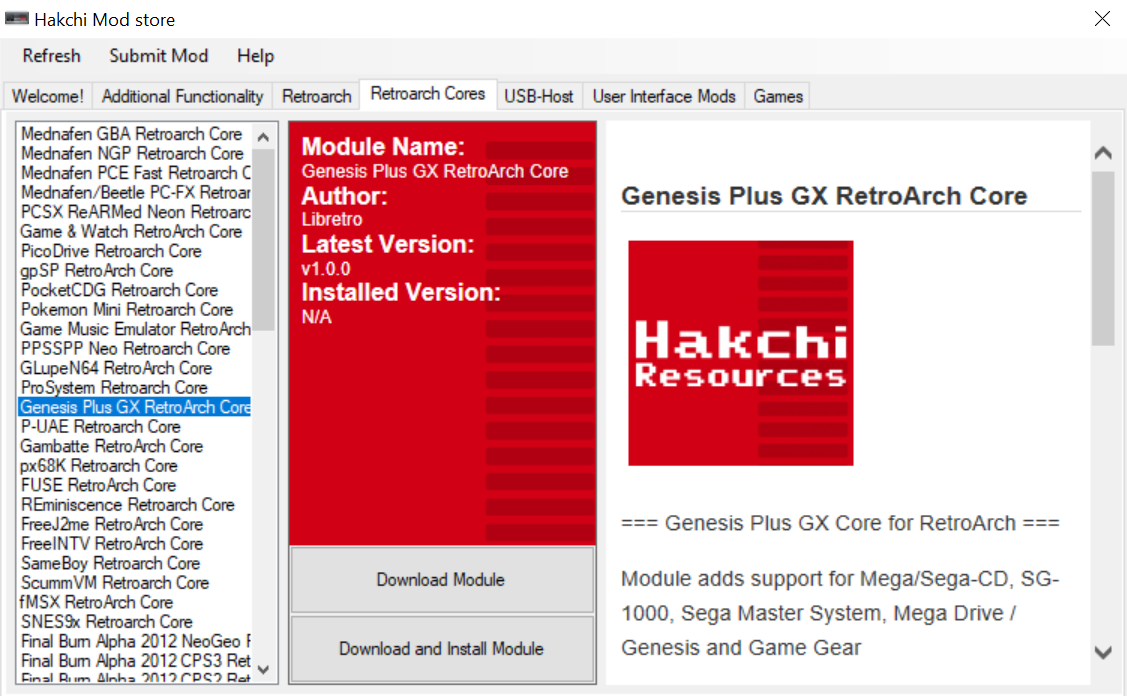
Task: Select Final Burn Alpha 2012 NeoGeo core
Action: pyautogui.click(x=134, y=641)
